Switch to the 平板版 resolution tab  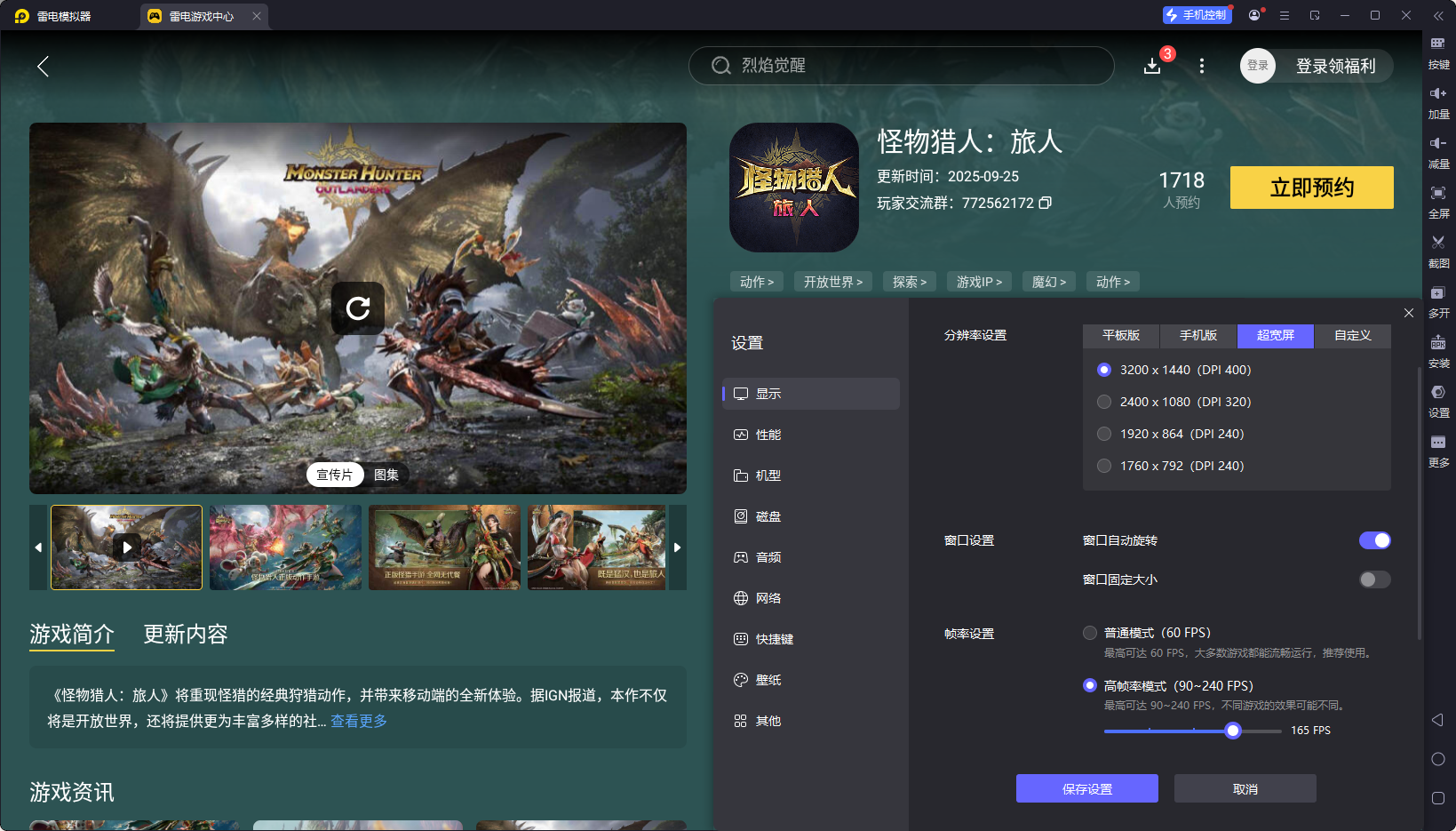(x=1120, y=335)
